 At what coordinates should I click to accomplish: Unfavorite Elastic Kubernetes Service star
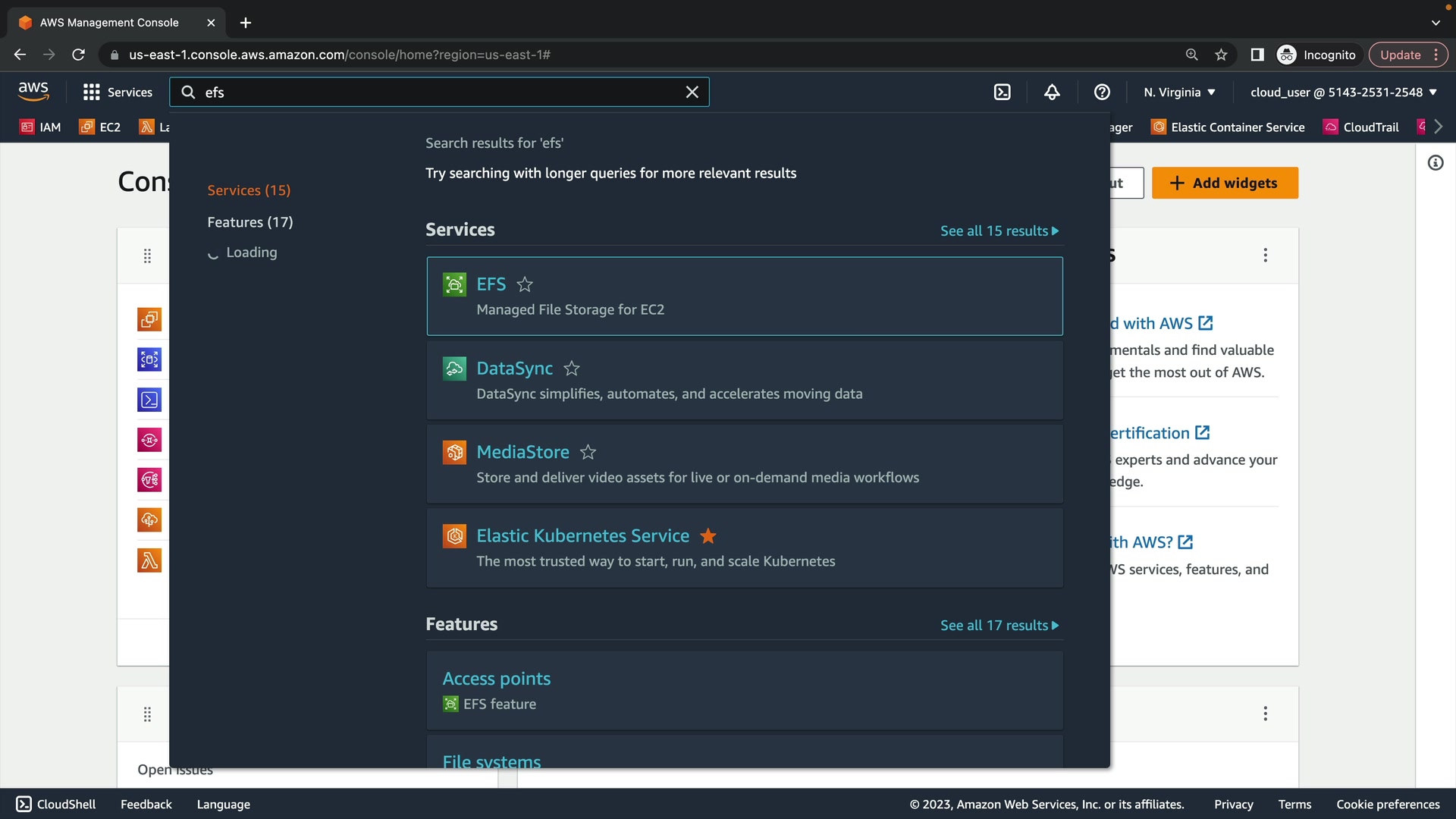coord(708,536)
